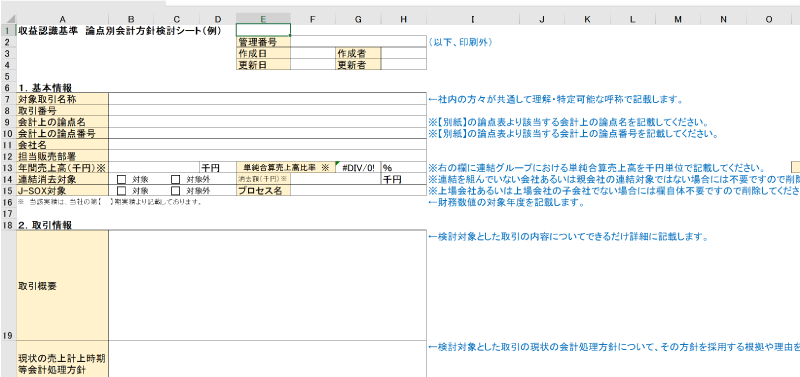This screenshot has width=800, height=377.
Task: Click the 作成日 label cell
Action: point(263,53)
